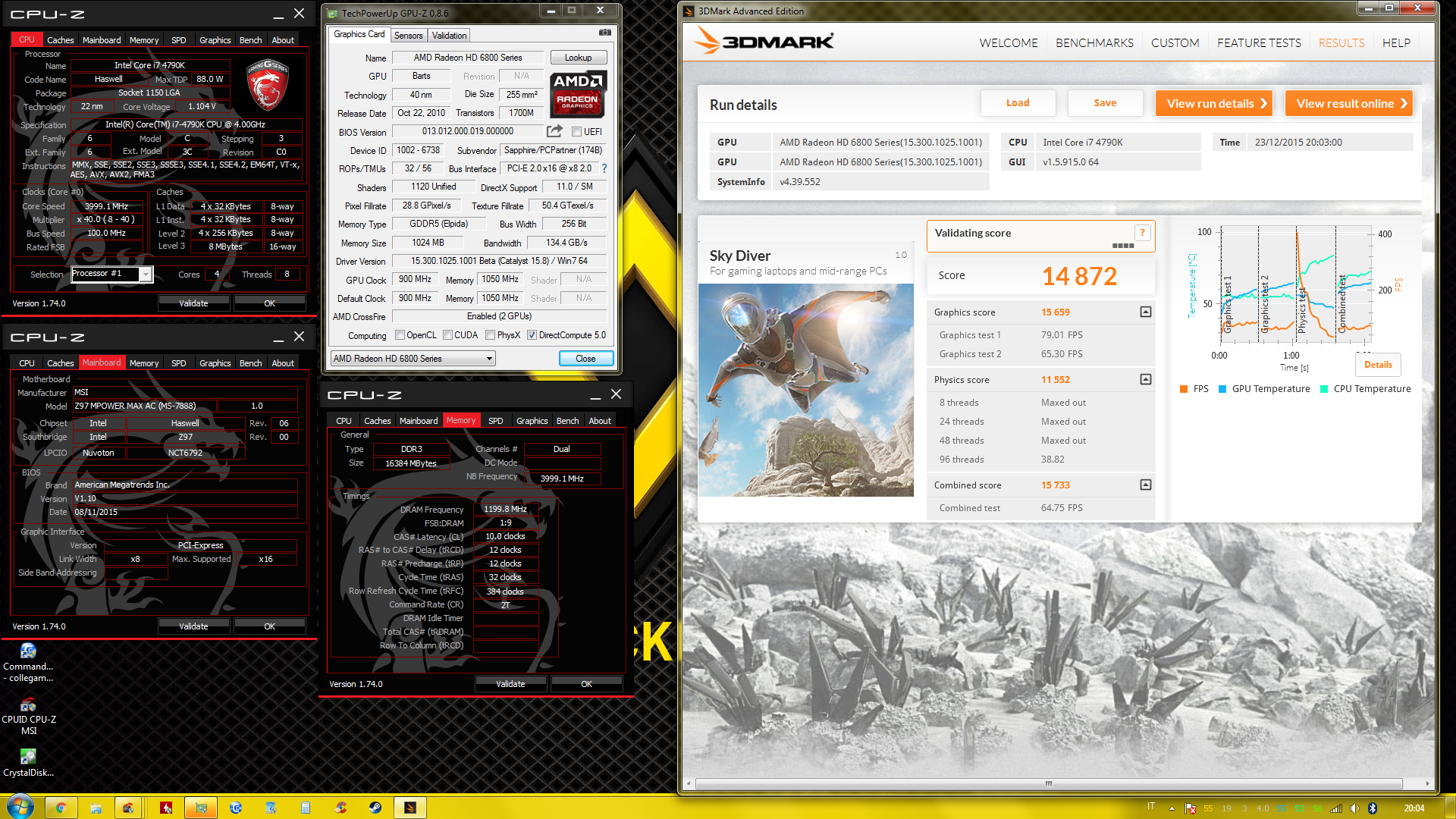Open the Bench tab in the CPU-Z Mainboard window
The image size is (1456, 819).
point(250,363)
